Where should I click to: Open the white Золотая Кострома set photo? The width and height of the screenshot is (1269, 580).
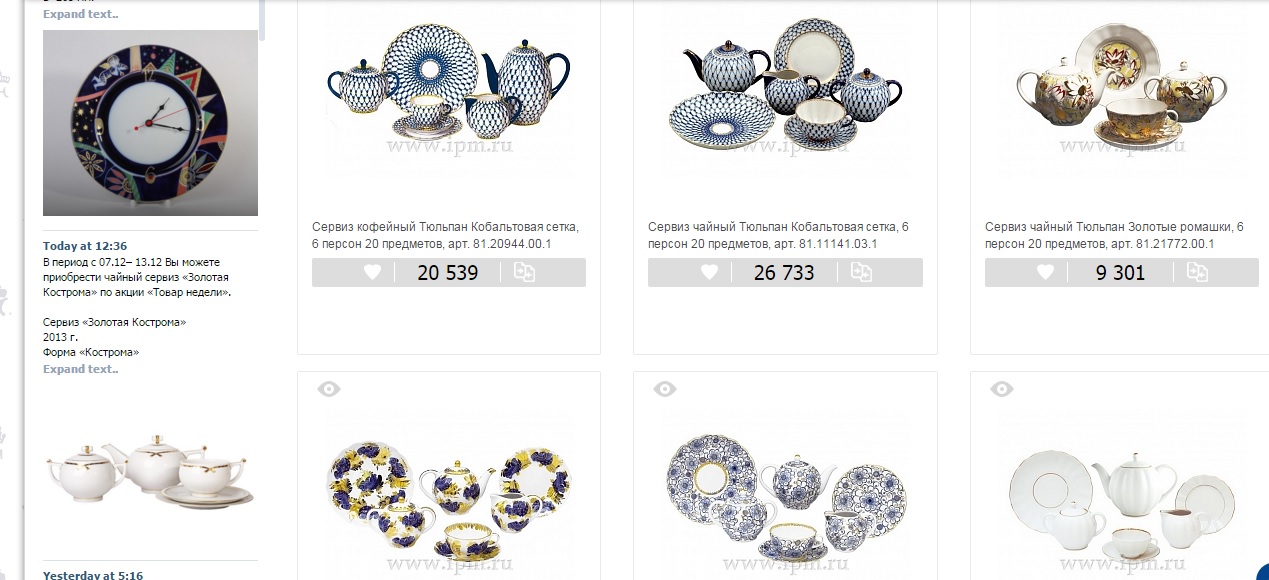150,469
